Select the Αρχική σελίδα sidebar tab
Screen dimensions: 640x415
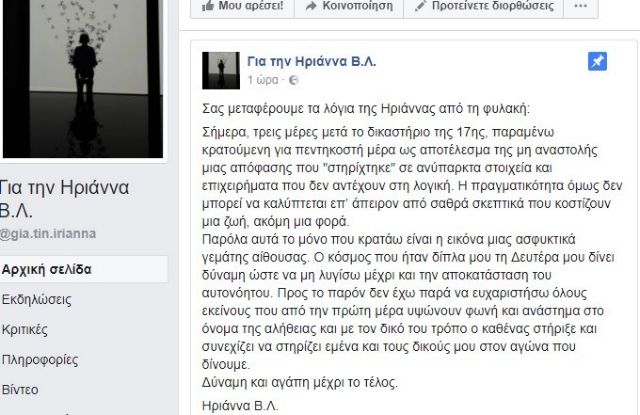point(84,269)
